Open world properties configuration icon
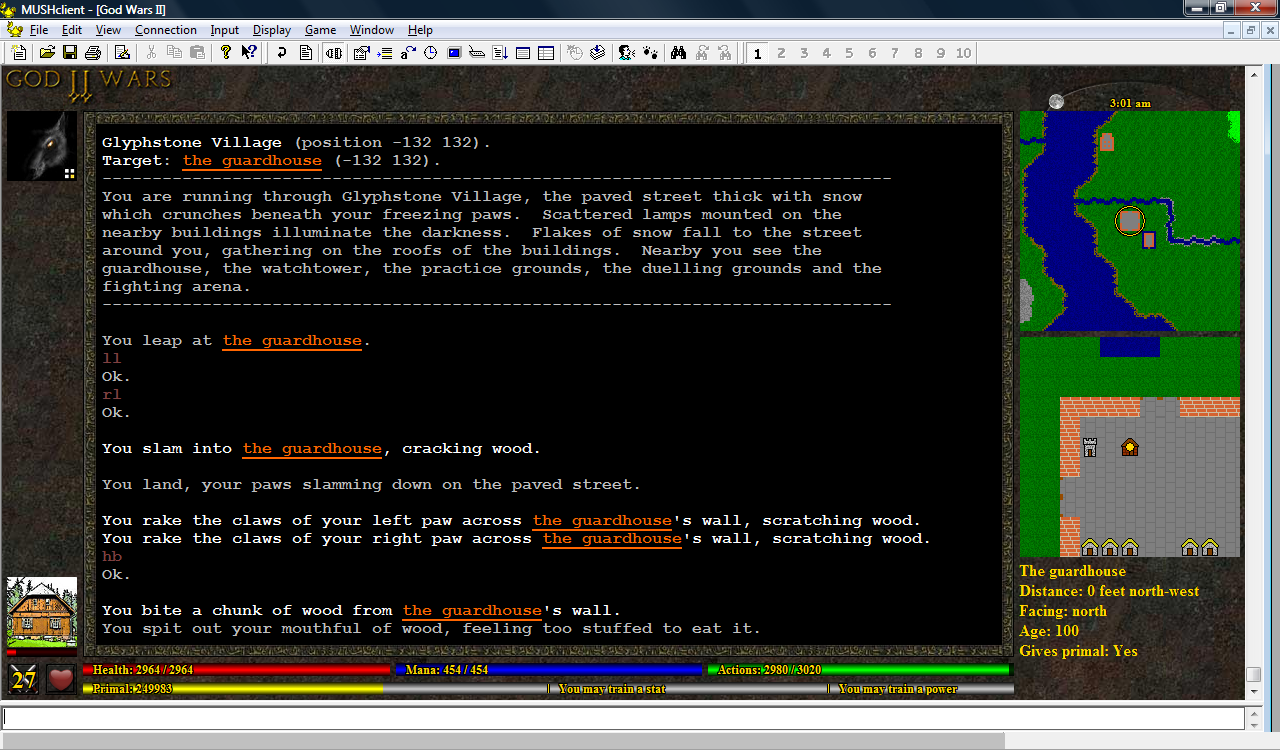Screen dimensions: 1280x750 pyautogui.click(x=362, y=53)
